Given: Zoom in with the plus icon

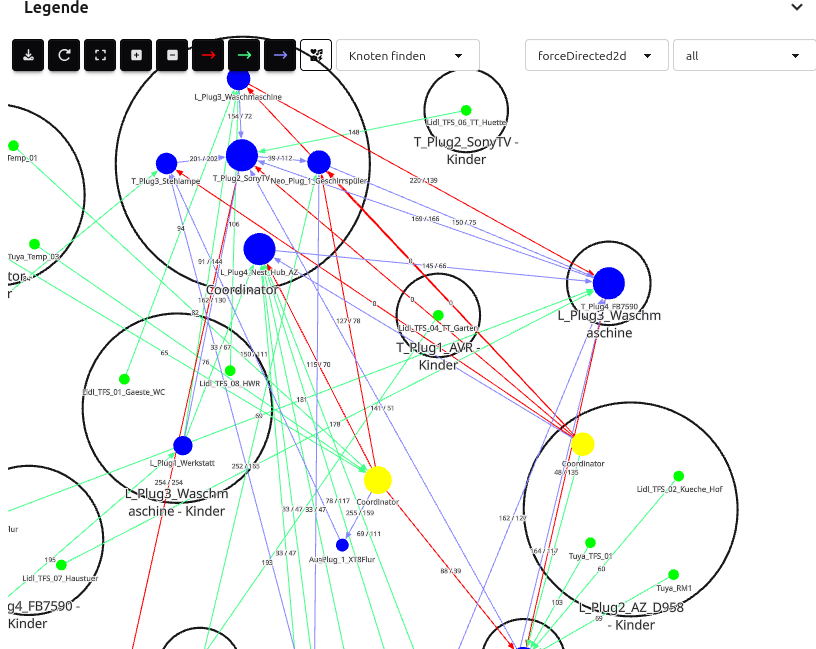Looking at the screenshot, I should coord(136,56).
